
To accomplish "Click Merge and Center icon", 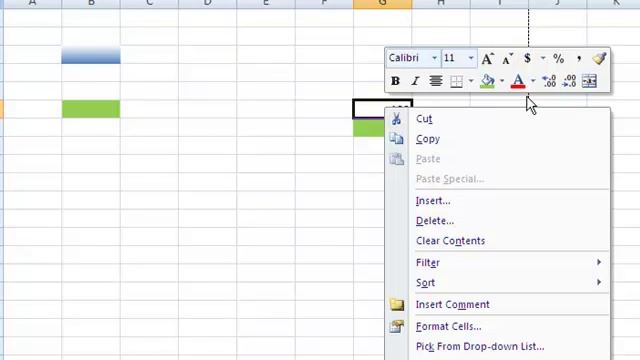I will point(589,81).
